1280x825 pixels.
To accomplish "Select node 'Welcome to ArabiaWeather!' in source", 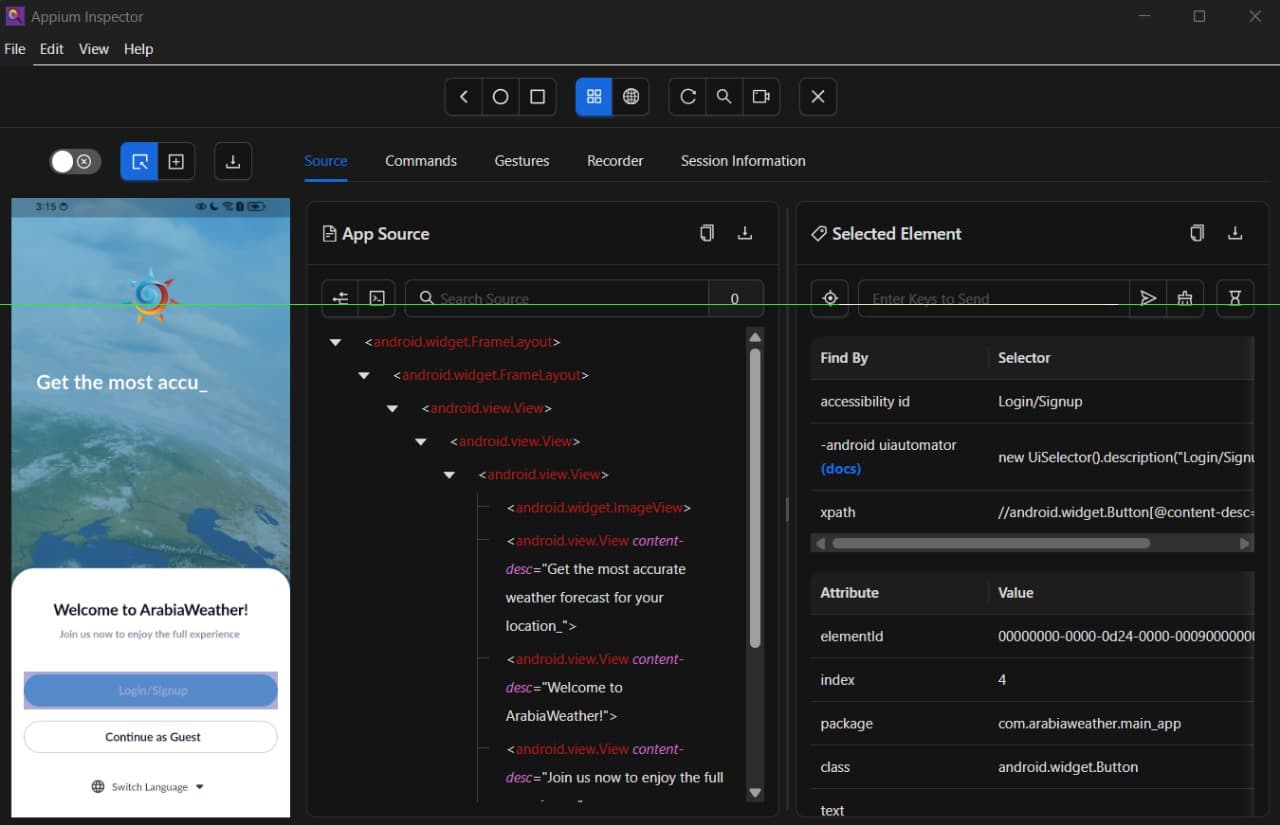I will (595, 688).
